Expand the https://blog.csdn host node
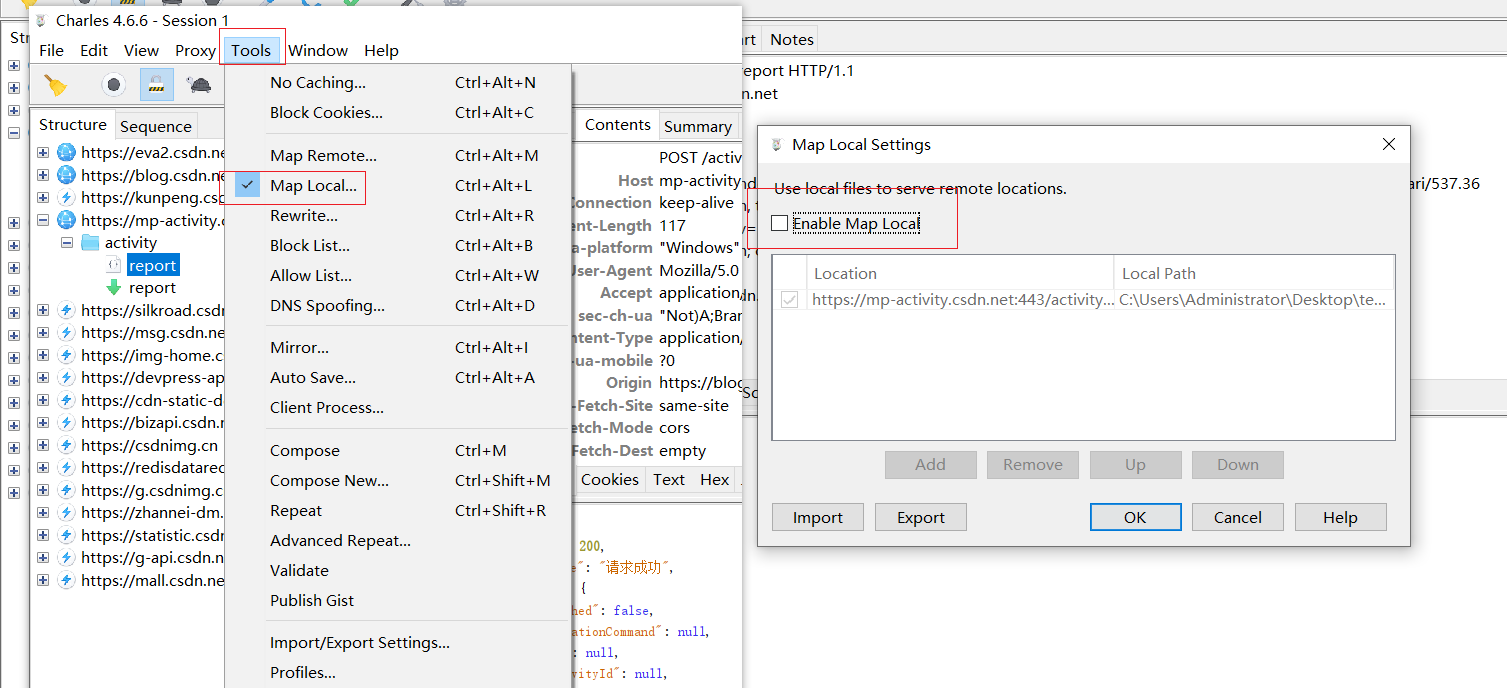The height and width of the screenshot is (688, 1507). click(x=43, y=175)
